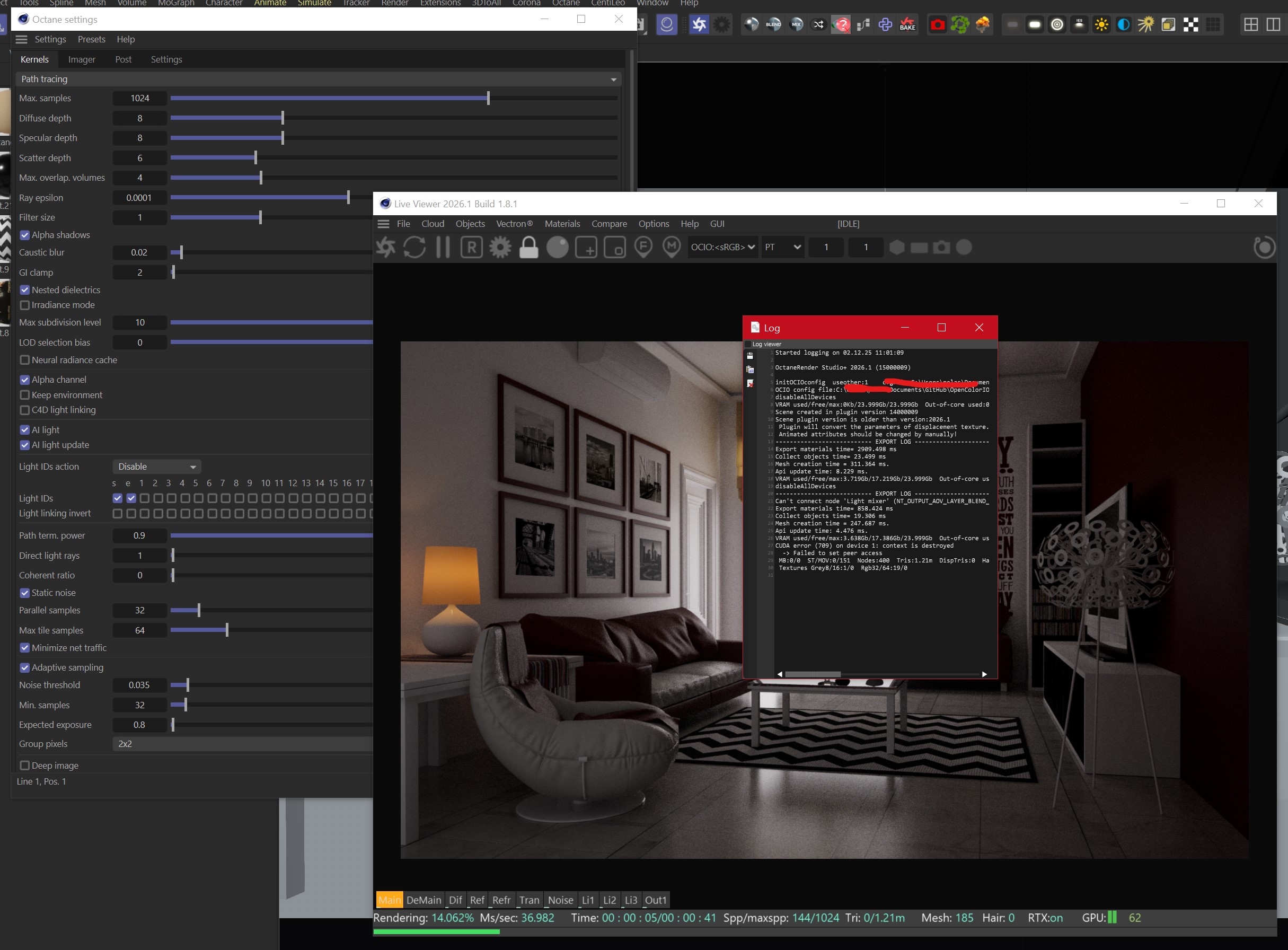1288x950 pixels.
Task: Open the OCIO sRGB color space dropdown
Action: tap(722, 247)
